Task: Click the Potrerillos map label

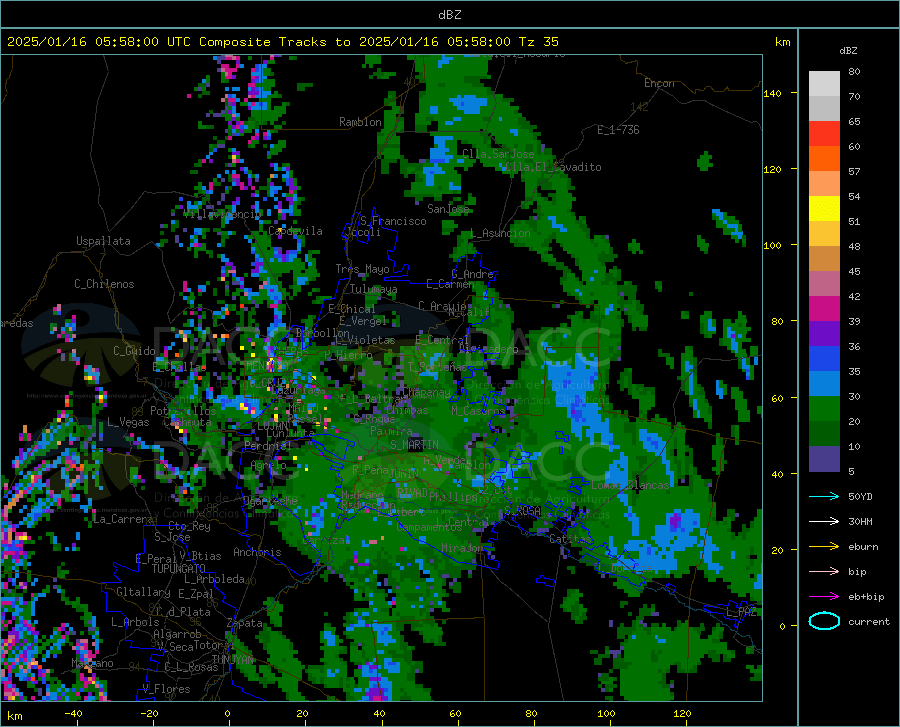Action: pos(183,411)
